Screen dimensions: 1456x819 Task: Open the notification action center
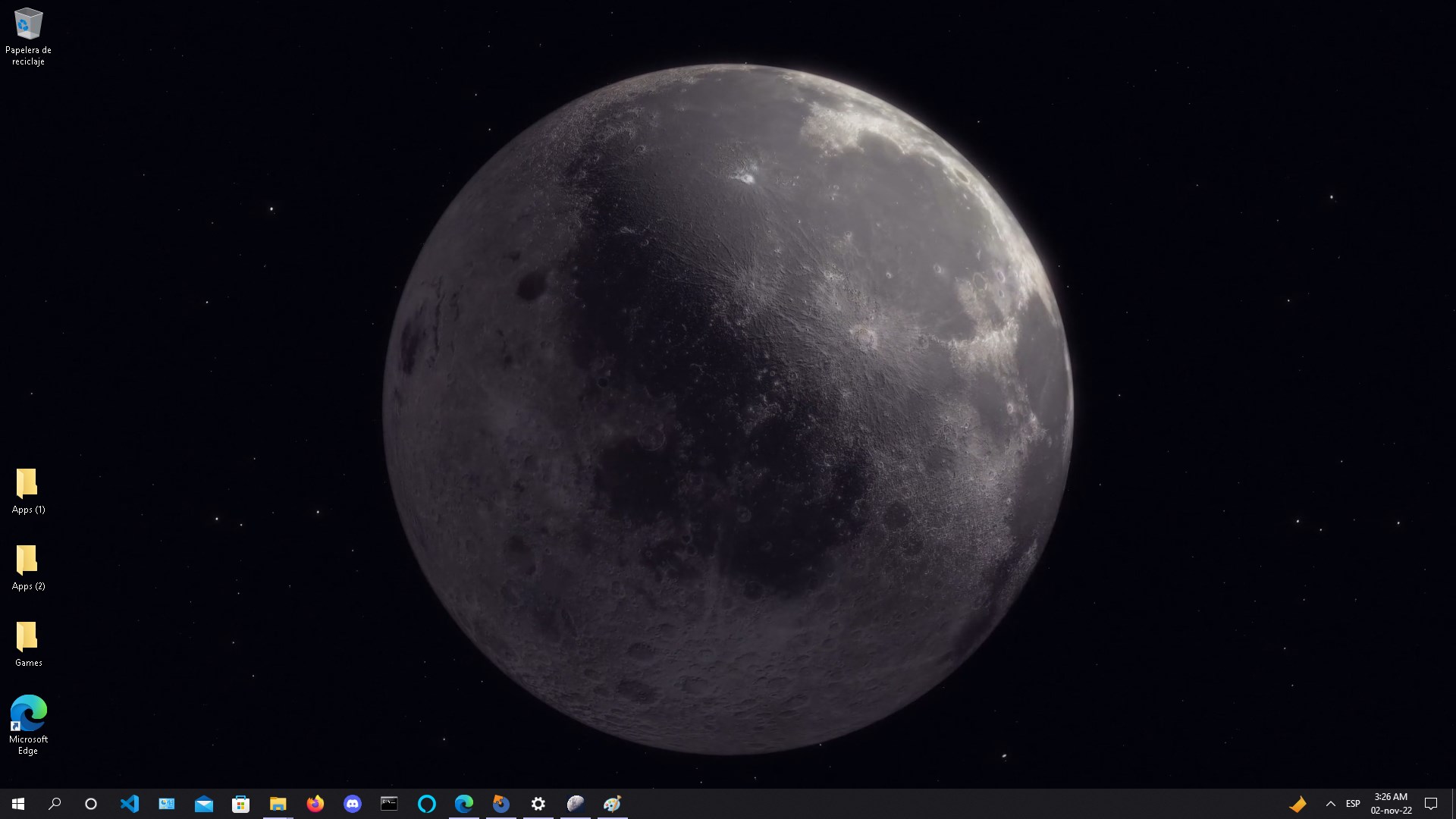[1431, 804]
